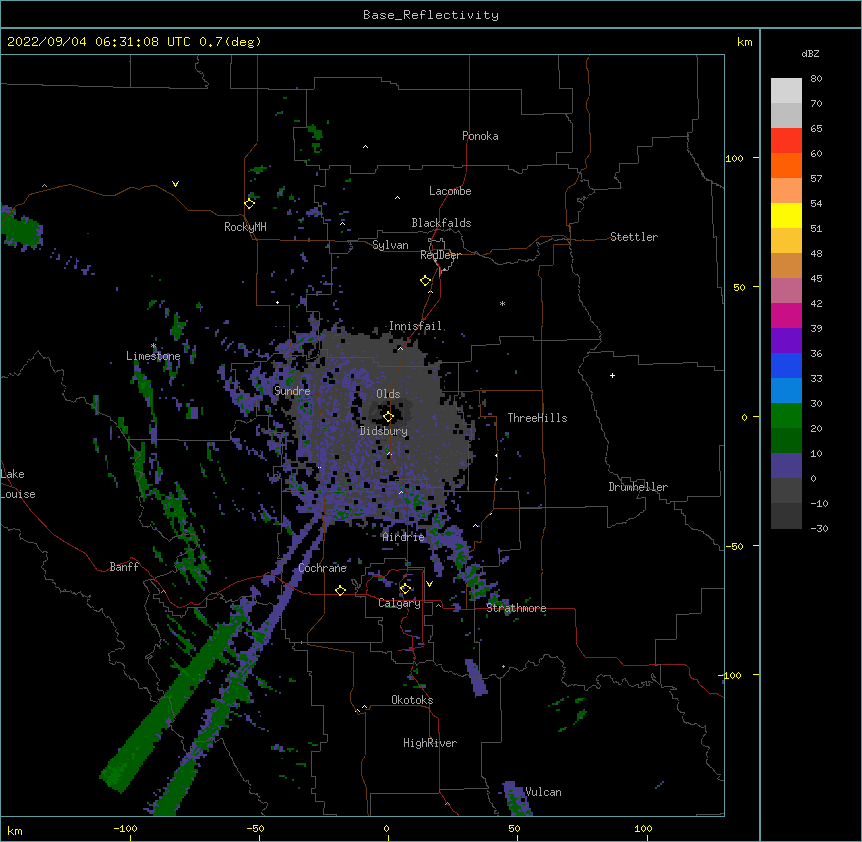The image size is (862, 842).
Task: Click the Calgary label
Action: (399, 603)
